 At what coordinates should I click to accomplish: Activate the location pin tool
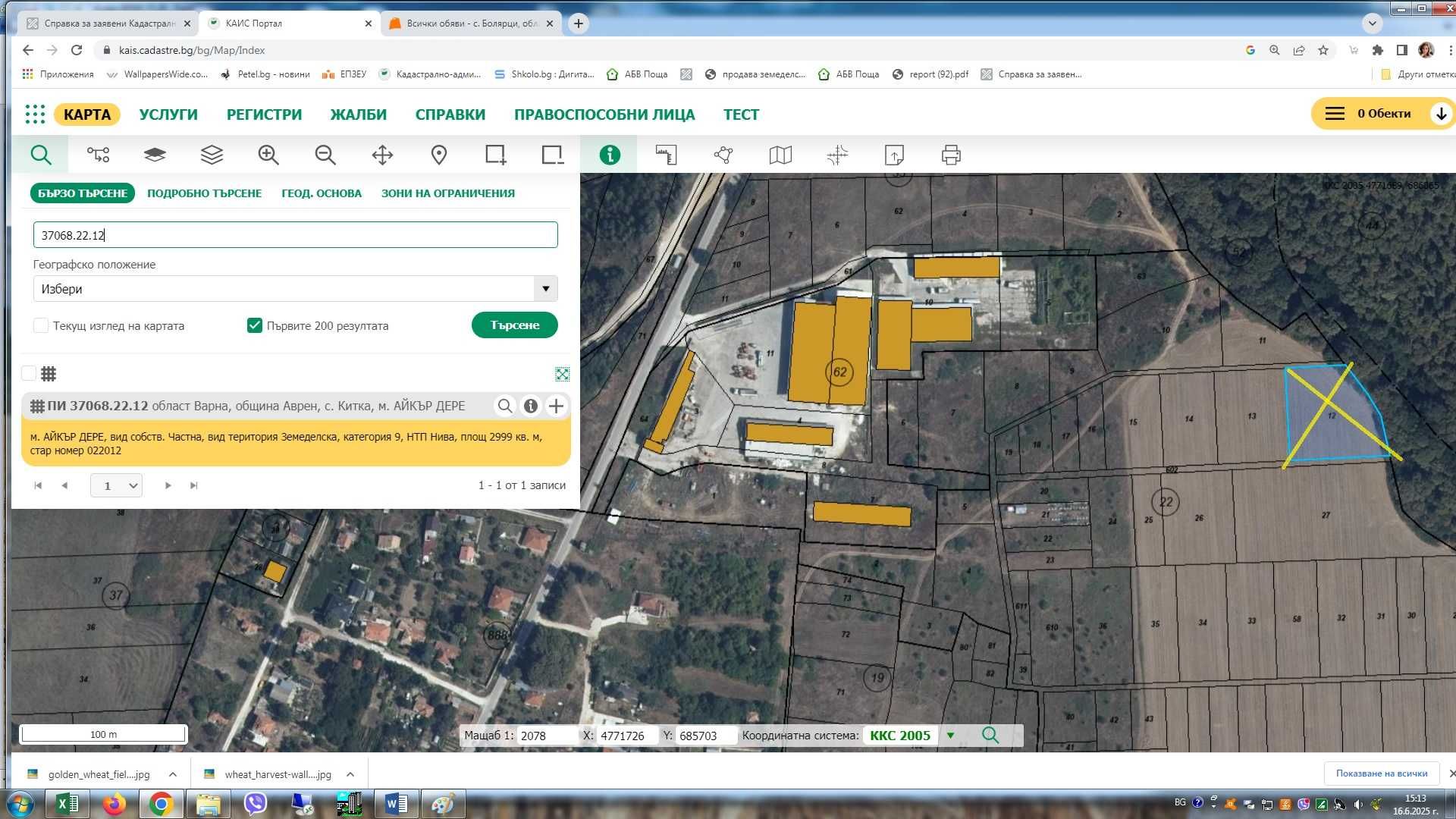(x=438, y=155)
